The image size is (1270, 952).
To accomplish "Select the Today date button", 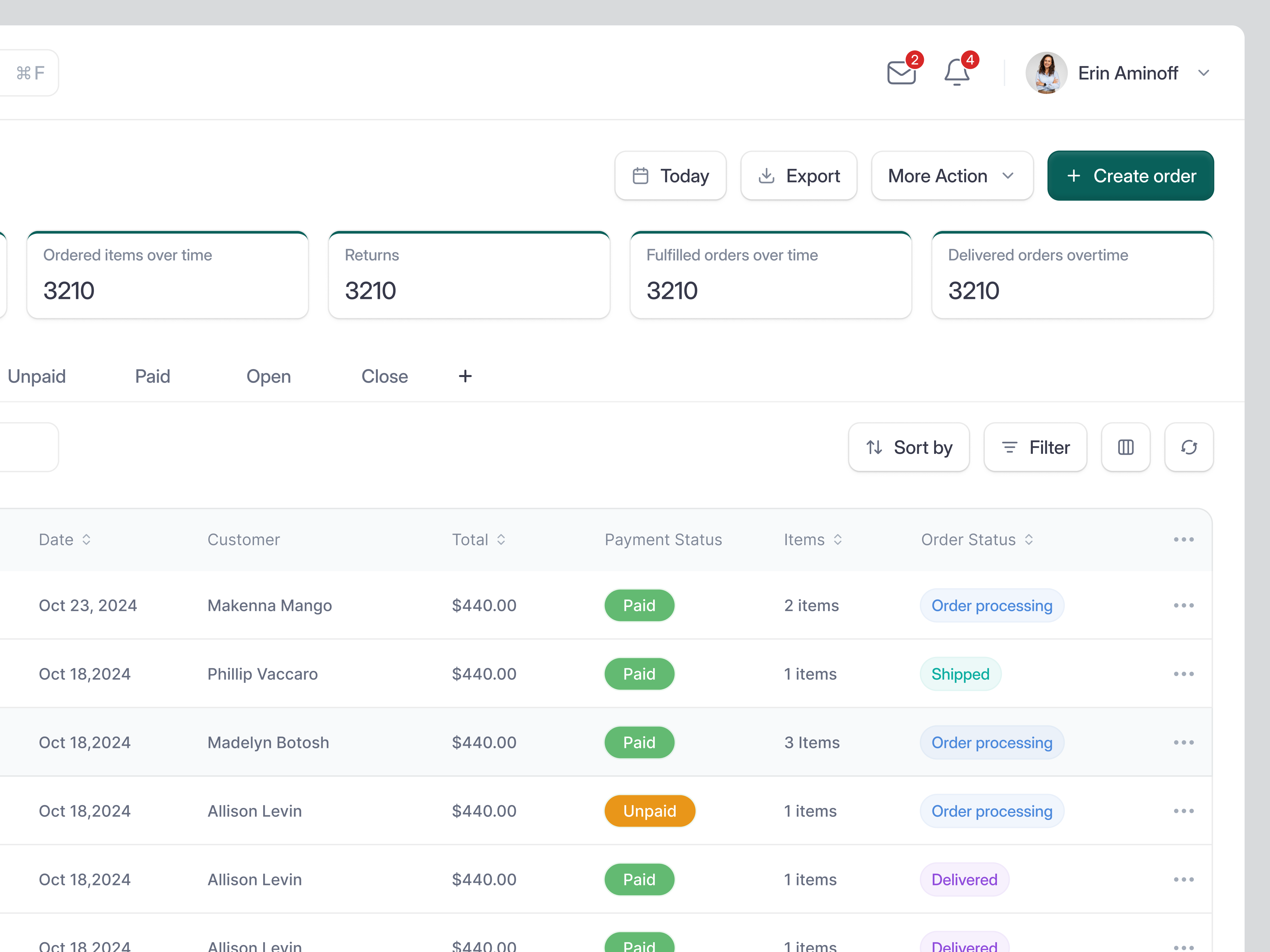I will [x=670, y=175].
